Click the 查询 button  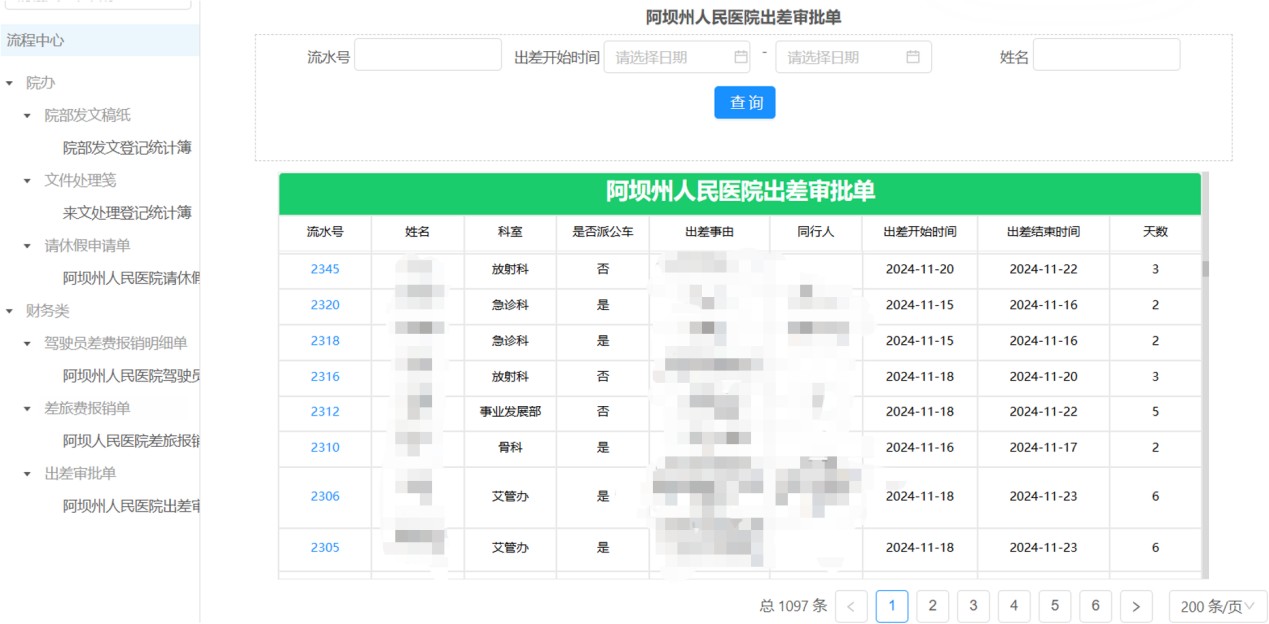(745, 102)
